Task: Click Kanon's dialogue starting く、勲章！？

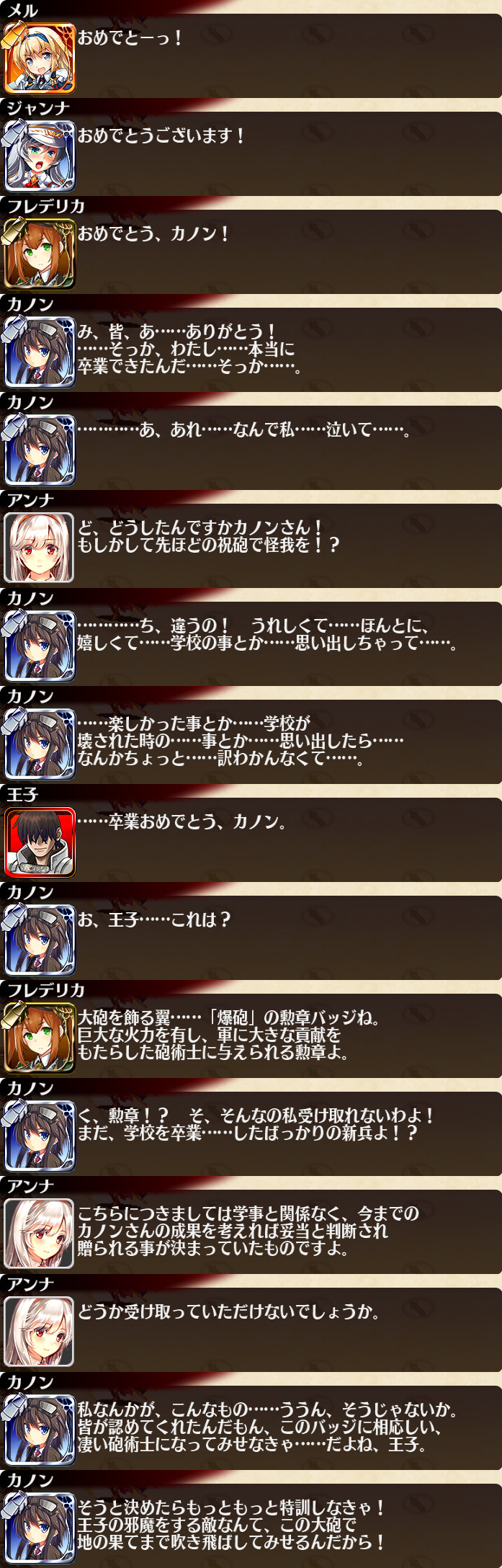Action: 256,1124
